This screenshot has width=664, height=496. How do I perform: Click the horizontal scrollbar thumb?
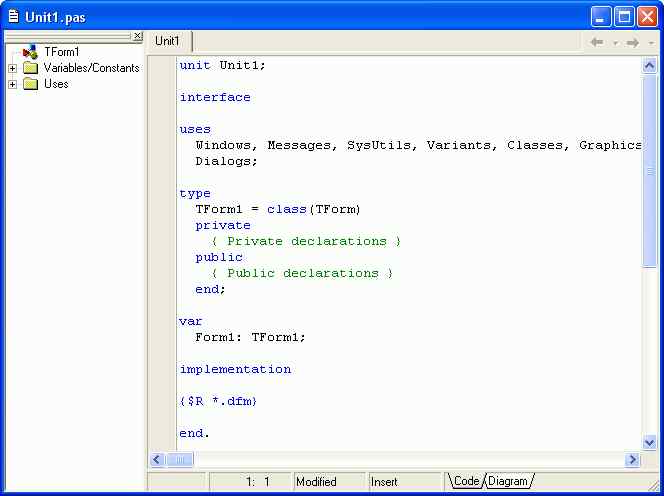(x=180, y=459)
